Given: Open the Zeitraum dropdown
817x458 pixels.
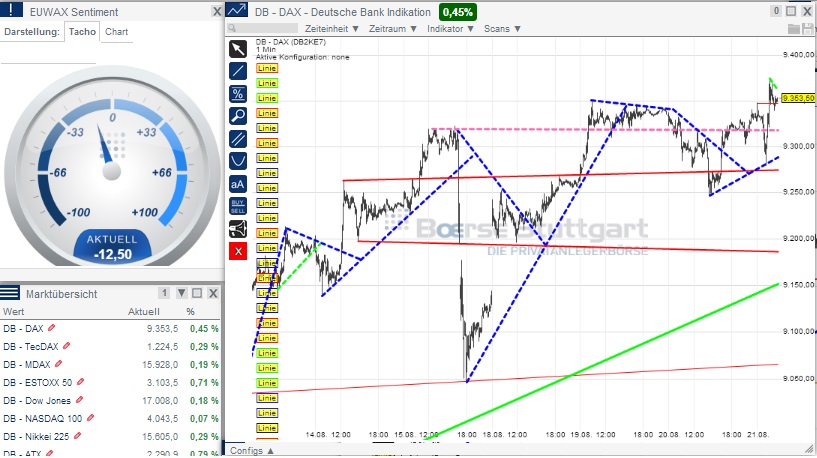Looking at the screenshot, I should click(392, 29).
